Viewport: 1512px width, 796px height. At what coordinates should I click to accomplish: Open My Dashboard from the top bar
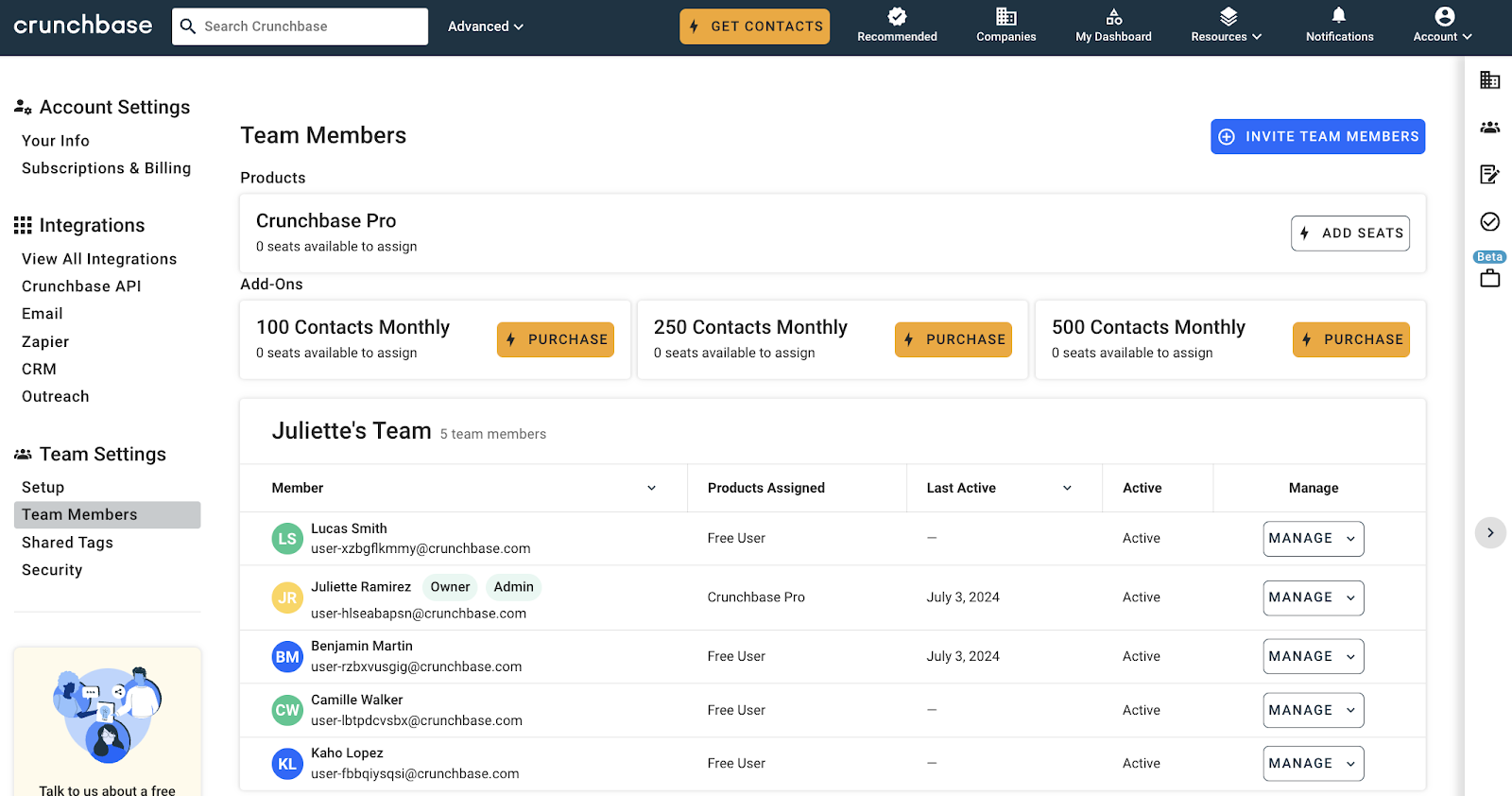(x=1113, y=26)
